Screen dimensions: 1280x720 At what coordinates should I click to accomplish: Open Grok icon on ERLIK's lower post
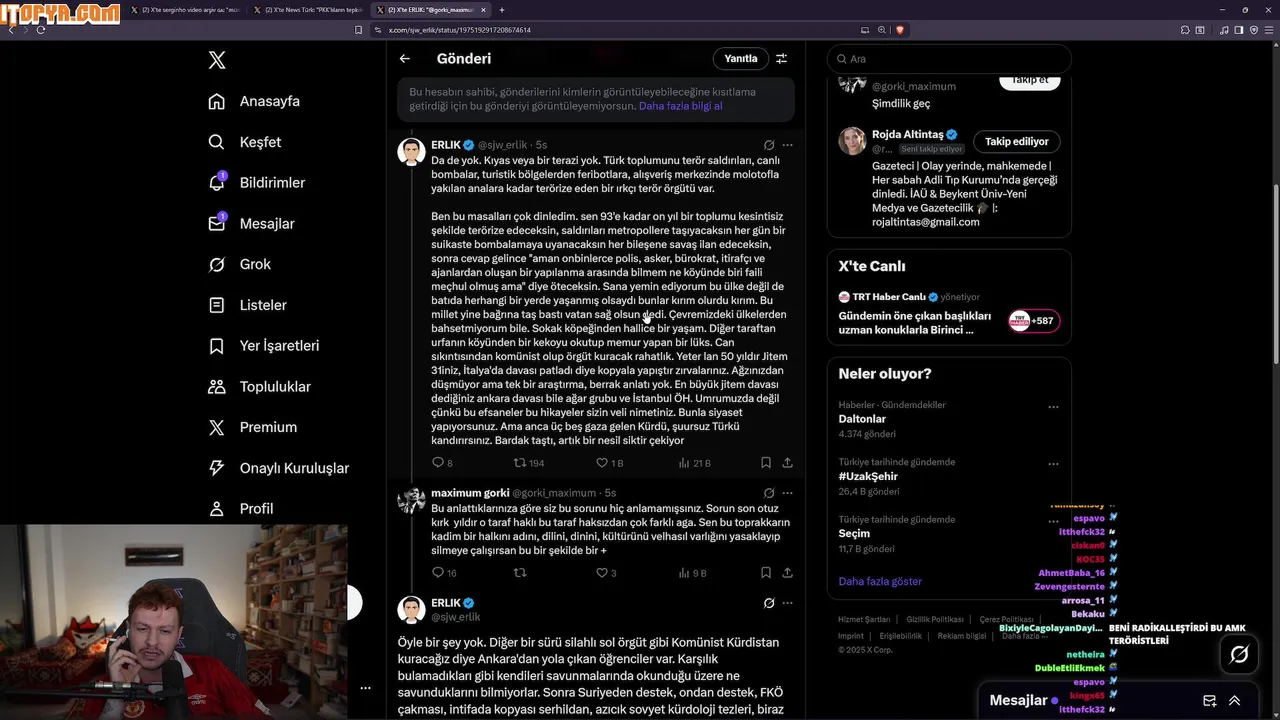(x=769, y=603)
